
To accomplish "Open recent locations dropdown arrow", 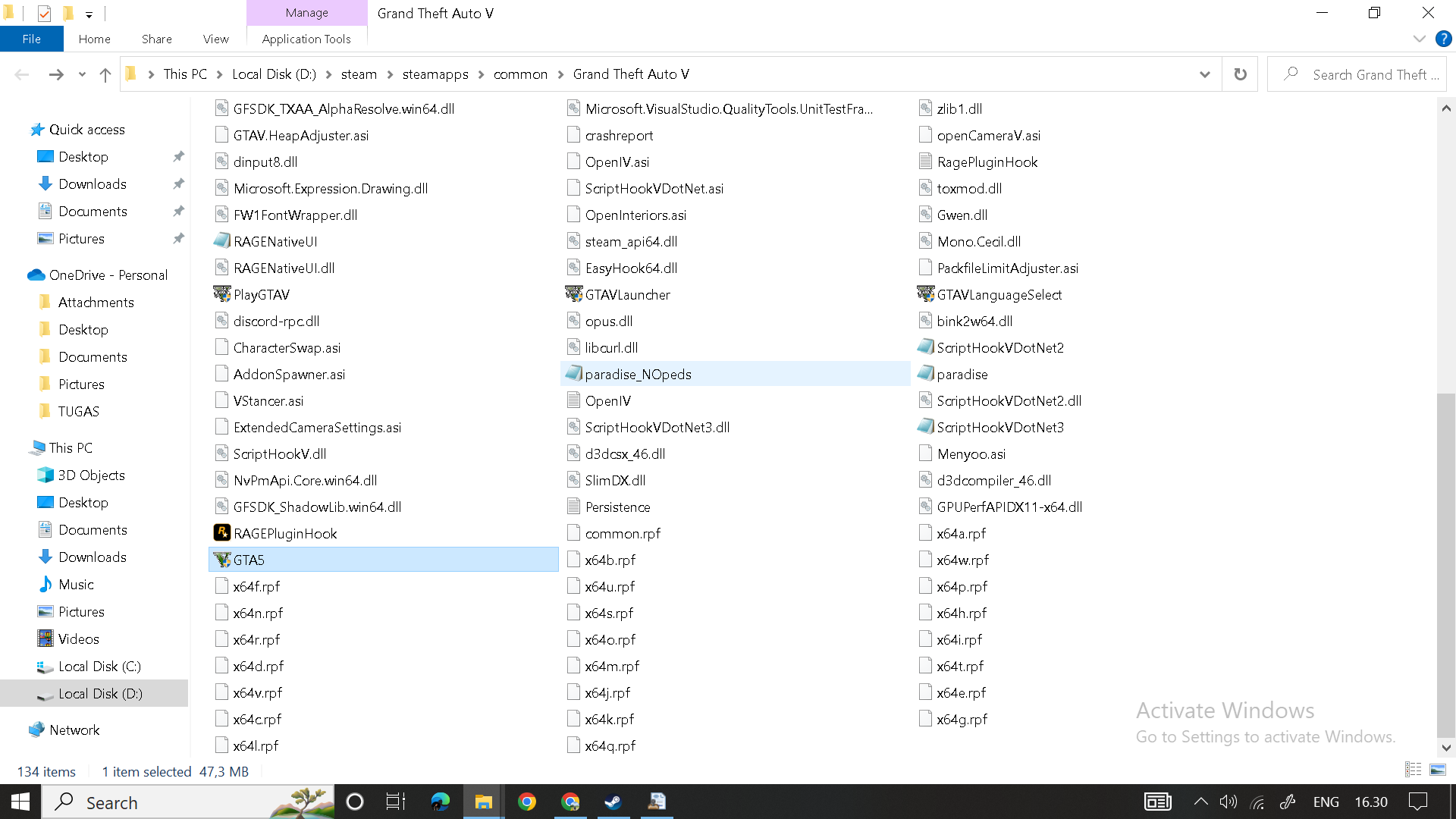I will (x=82, y=74).
